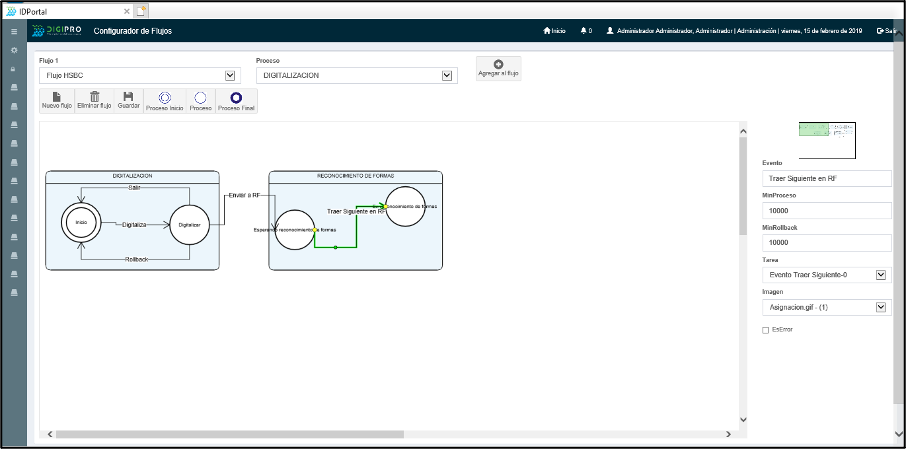Open the hamburger menu in sidebar

tap(13, 31)
